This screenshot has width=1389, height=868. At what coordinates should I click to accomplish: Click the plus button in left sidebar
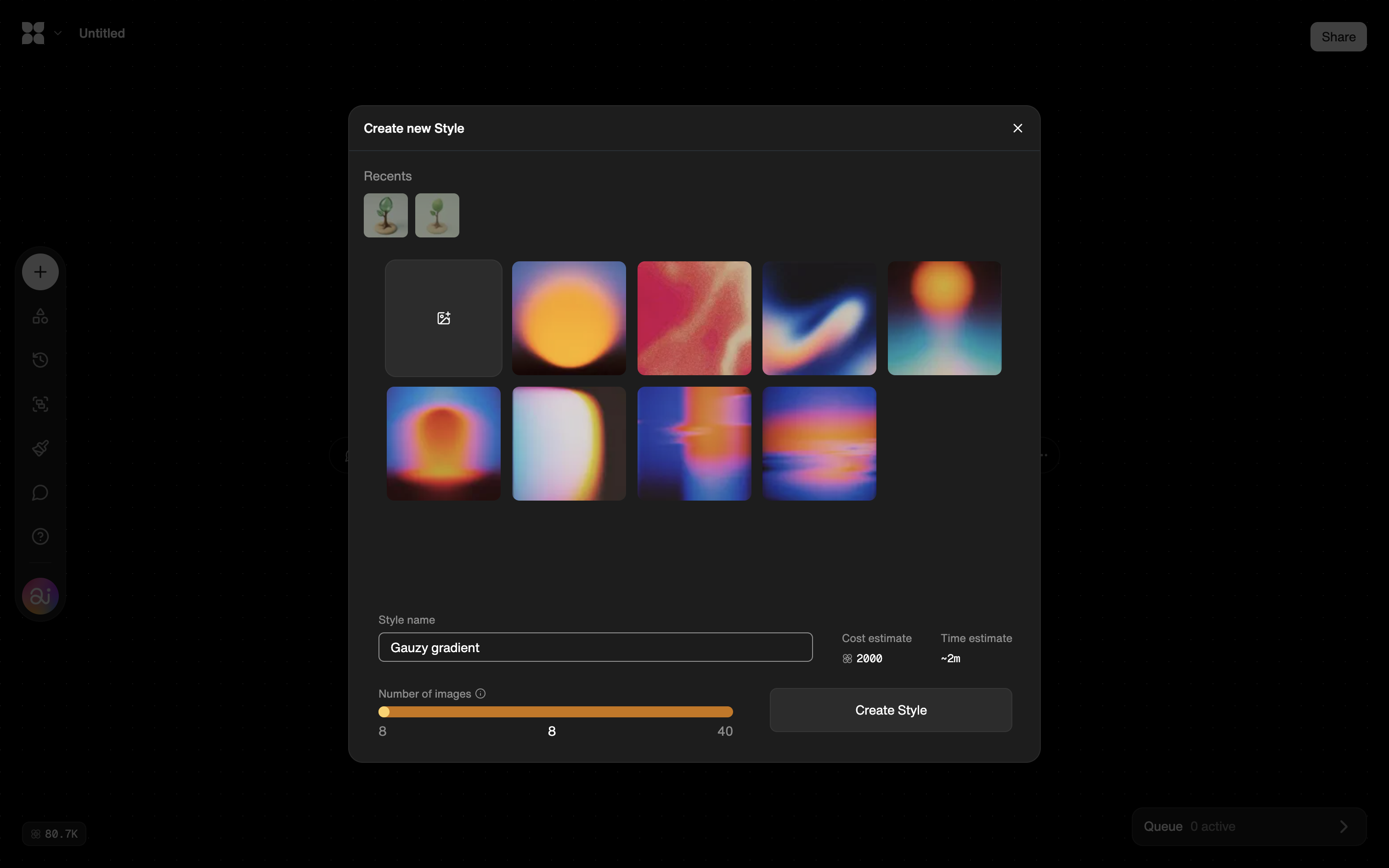click(40, 271)
